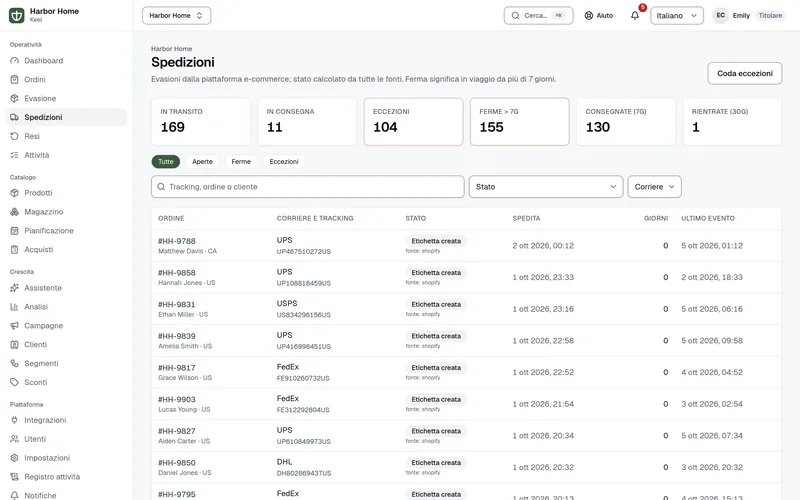Click Etichetta creata badge for #HH-9788

coord(436,241)
